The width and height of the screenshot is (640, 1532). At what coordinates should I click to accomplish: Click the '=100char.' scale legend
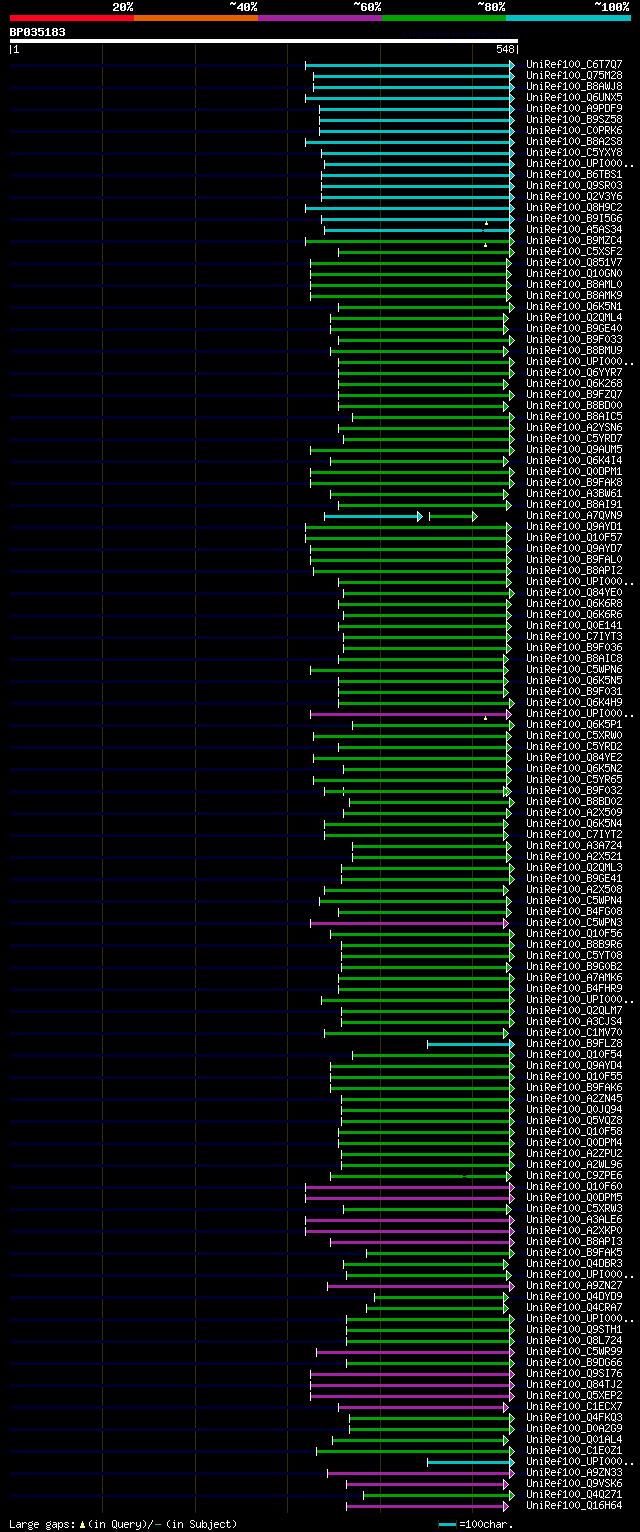[477, 1524]
